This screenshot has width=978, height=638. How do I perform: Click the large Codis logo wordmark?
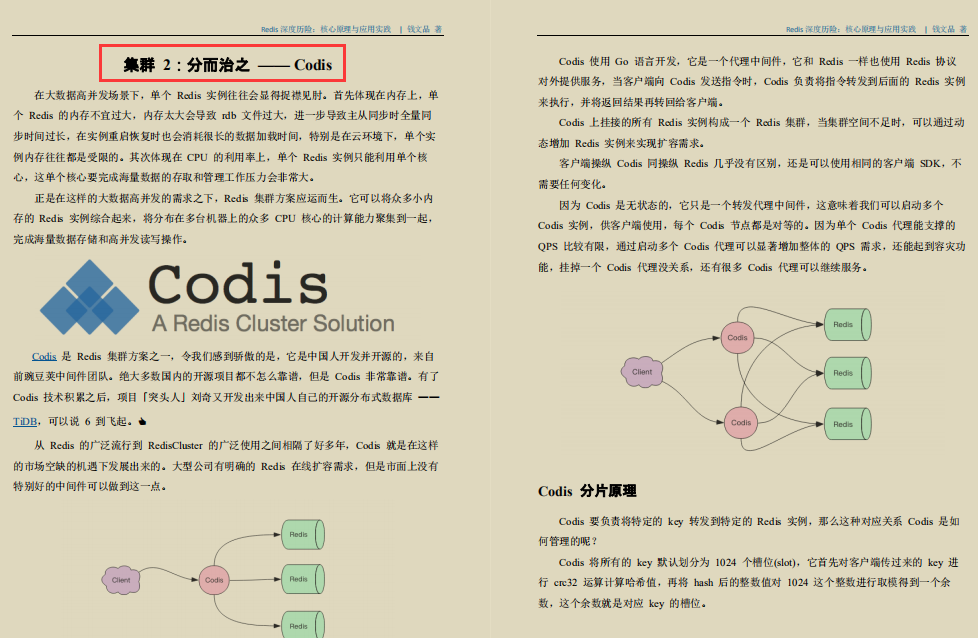point(238,284)
